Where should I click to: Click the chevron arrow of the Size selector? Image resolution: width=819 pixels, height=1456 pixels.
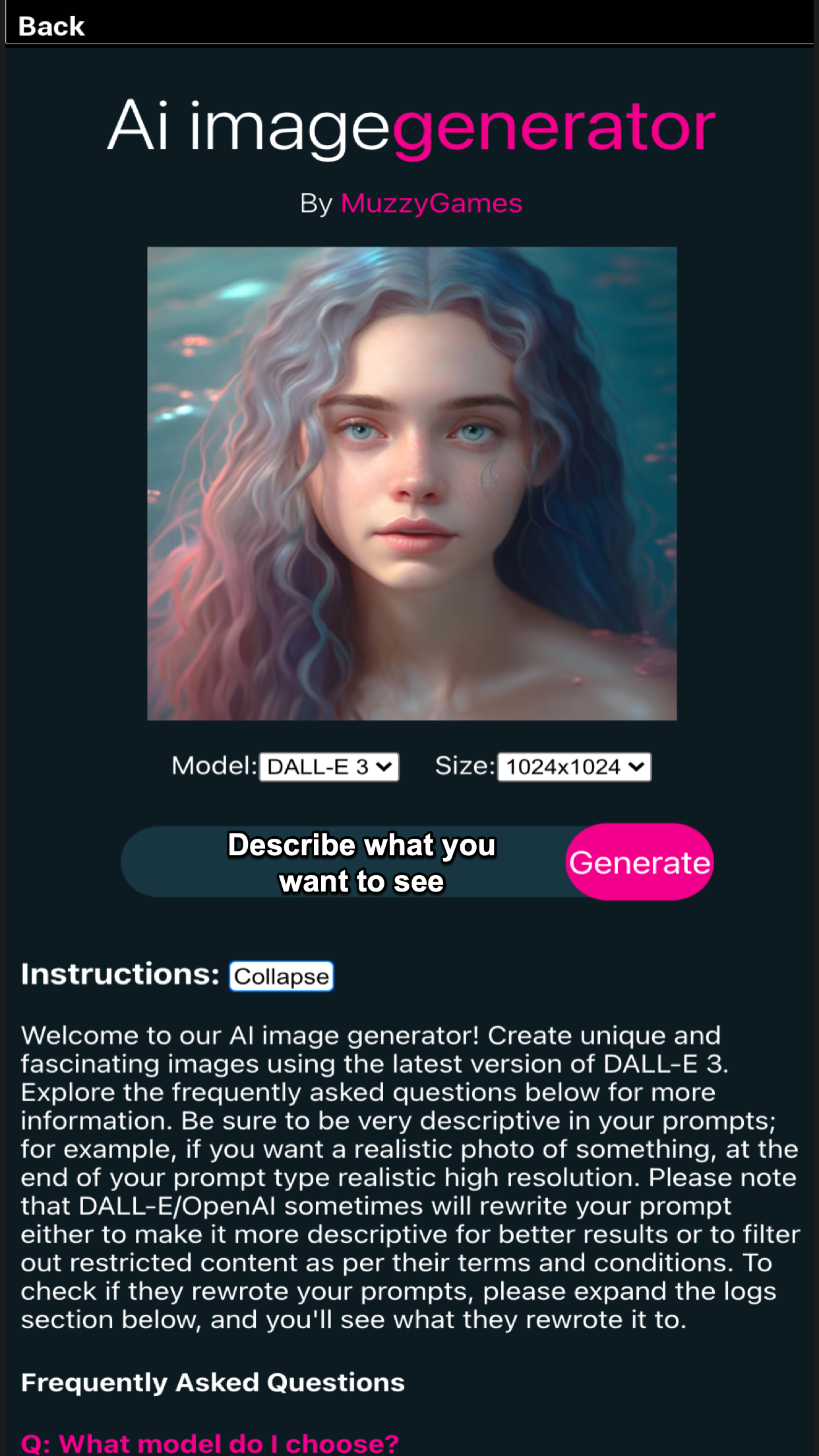[x=636, y=767]
